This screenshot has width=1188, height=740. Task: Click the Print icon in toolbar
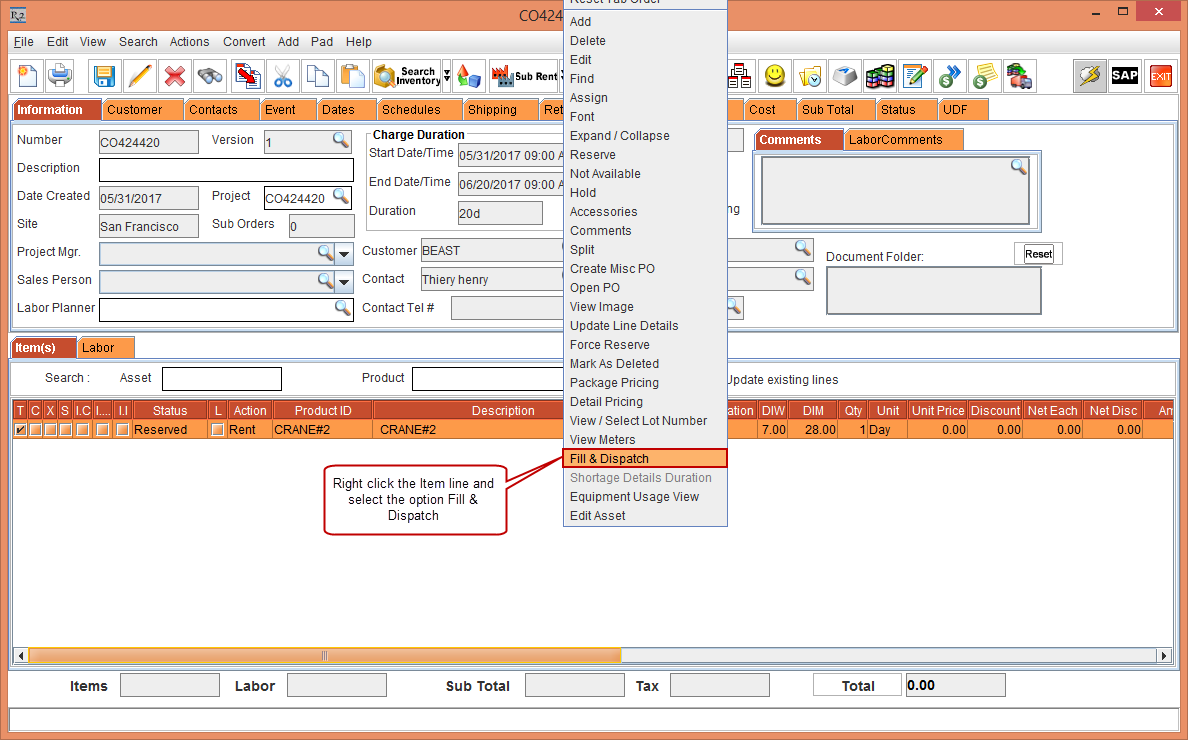coord(60,76)
